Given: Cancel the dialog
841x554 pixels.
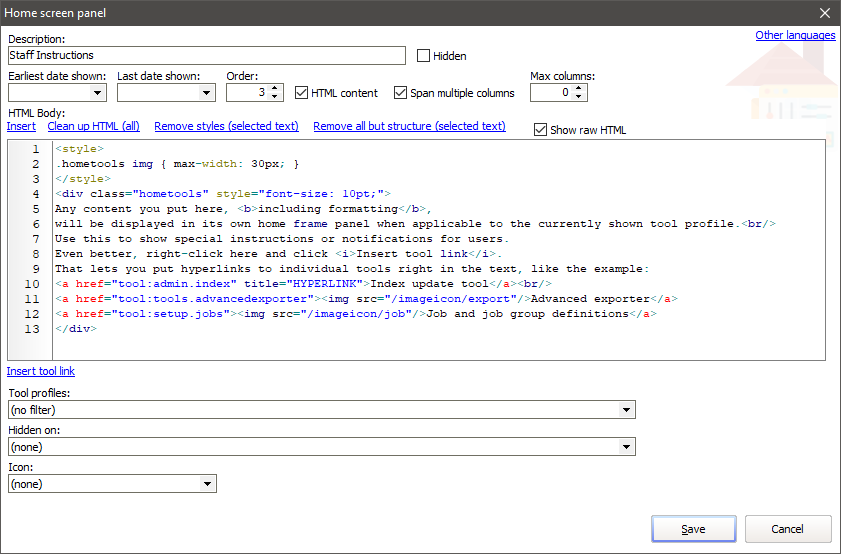Looking at the screenshot, I should 787,529.
